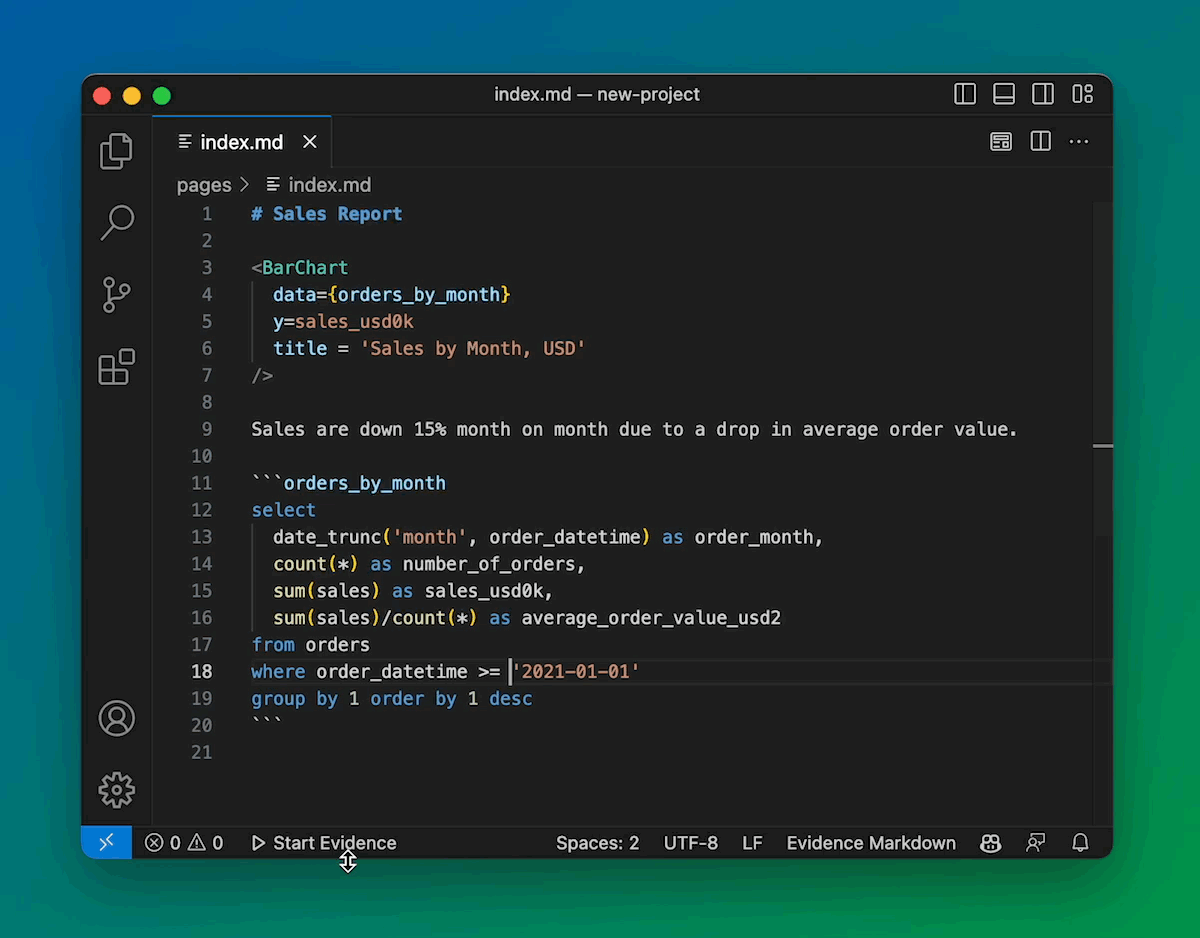
Task: Split the editor to the right
Action: [1040, 142]
